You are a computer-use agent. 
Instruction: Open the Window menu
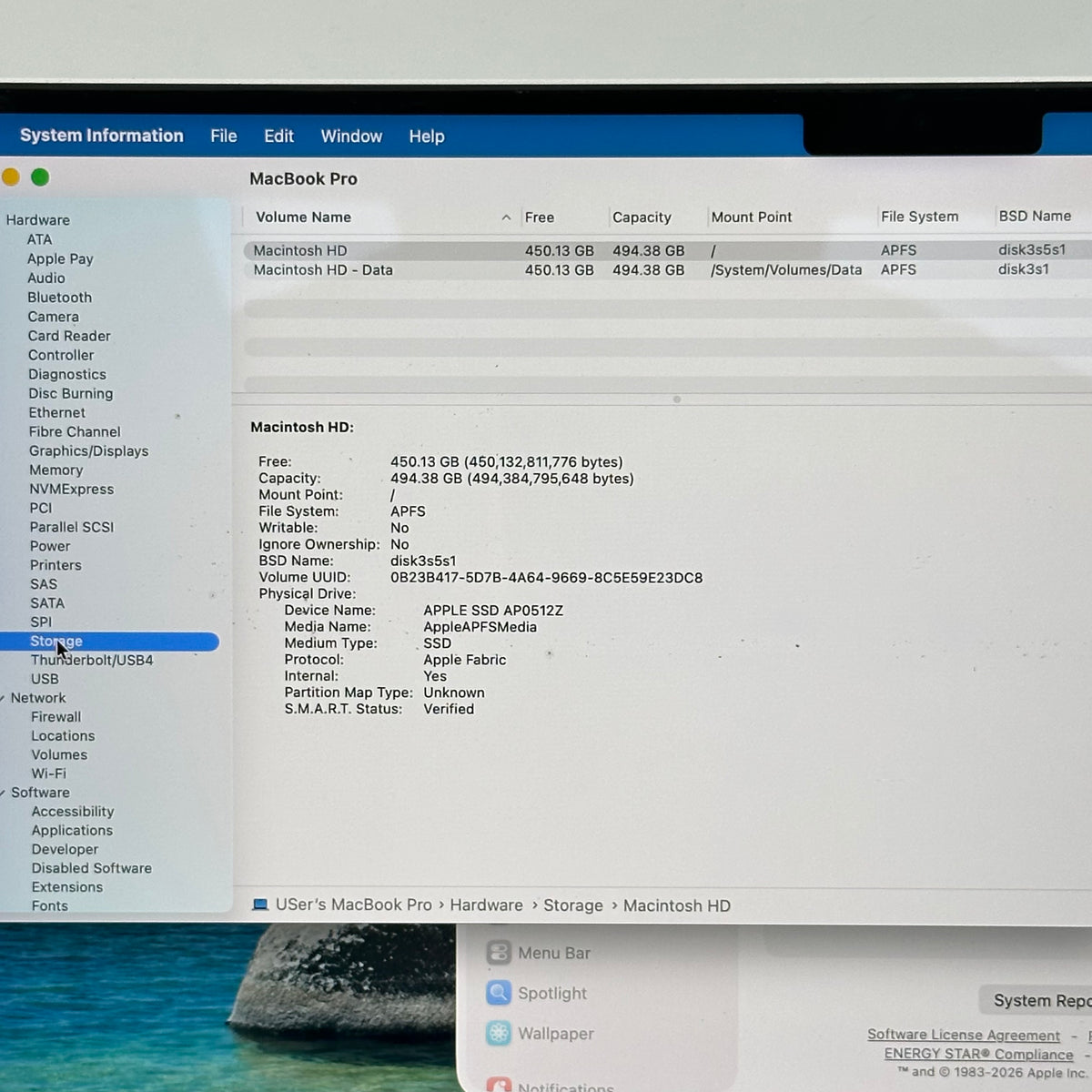(351, 136)
